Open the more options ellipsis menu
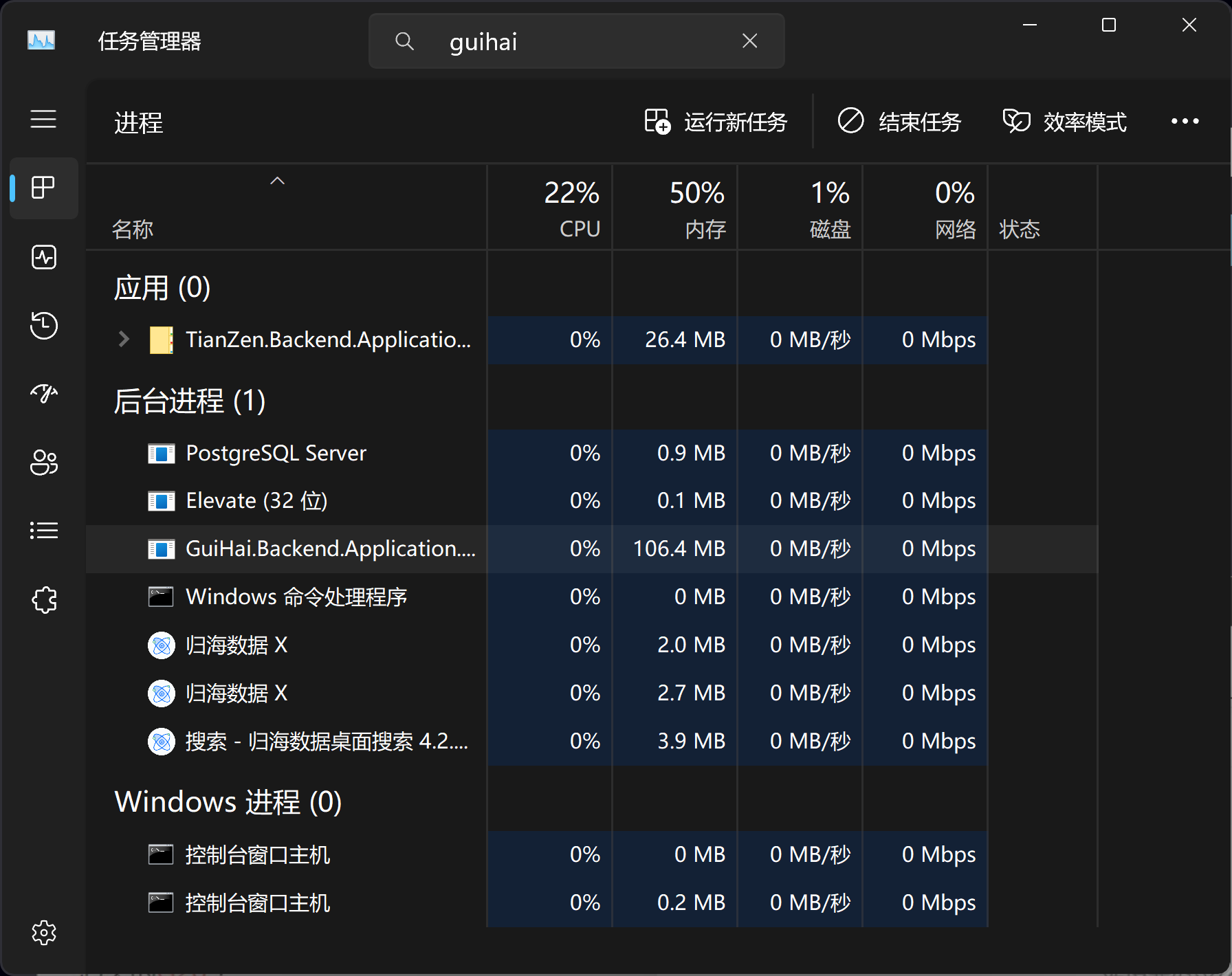1232x976 pixels. [x=1185, y=122]
